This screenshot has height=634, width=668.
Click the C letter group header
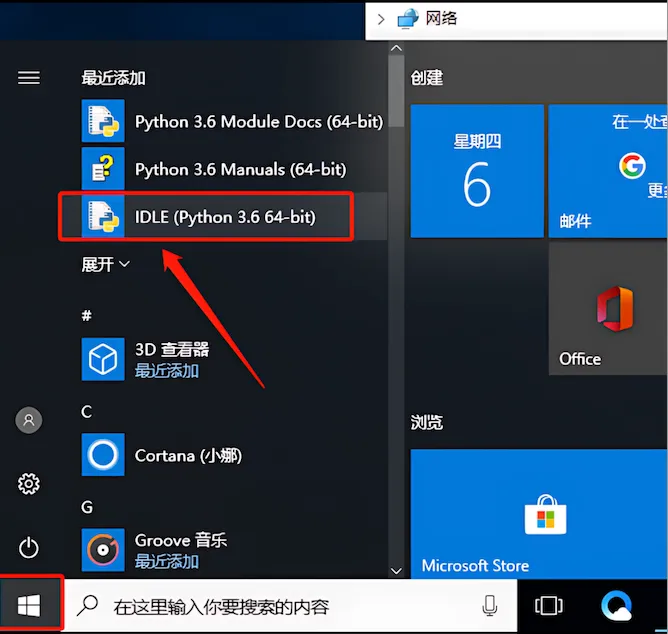click(86, 412)
